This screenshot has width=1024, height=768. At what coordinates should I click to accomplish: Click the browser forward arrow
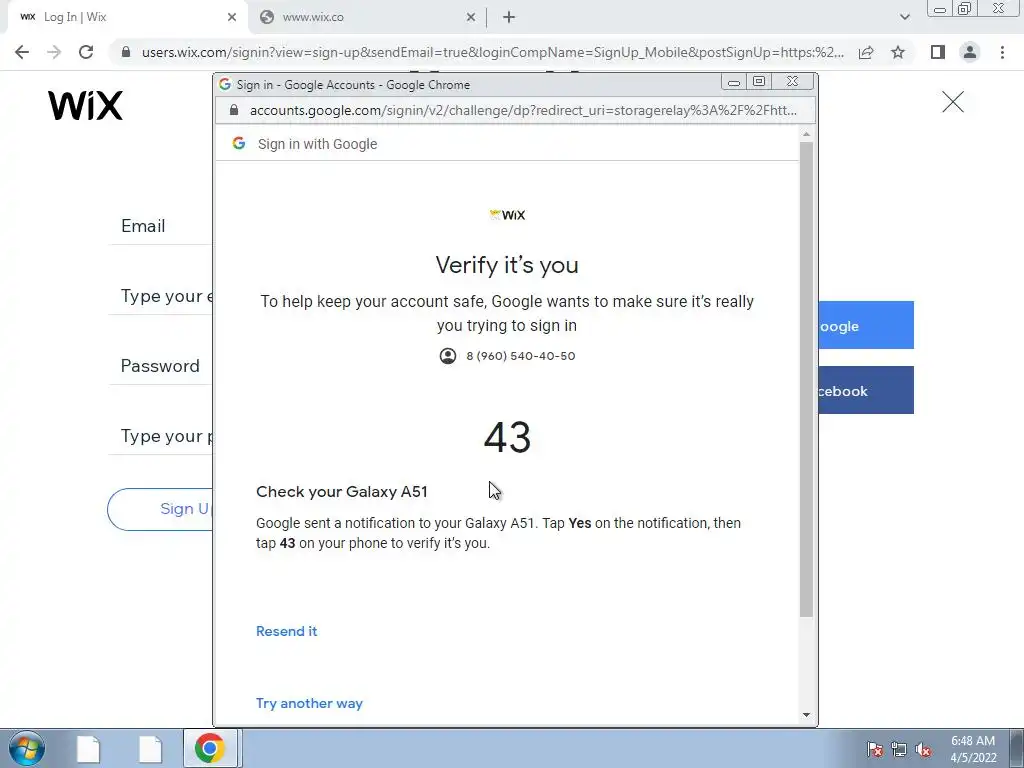pos(54,52)
